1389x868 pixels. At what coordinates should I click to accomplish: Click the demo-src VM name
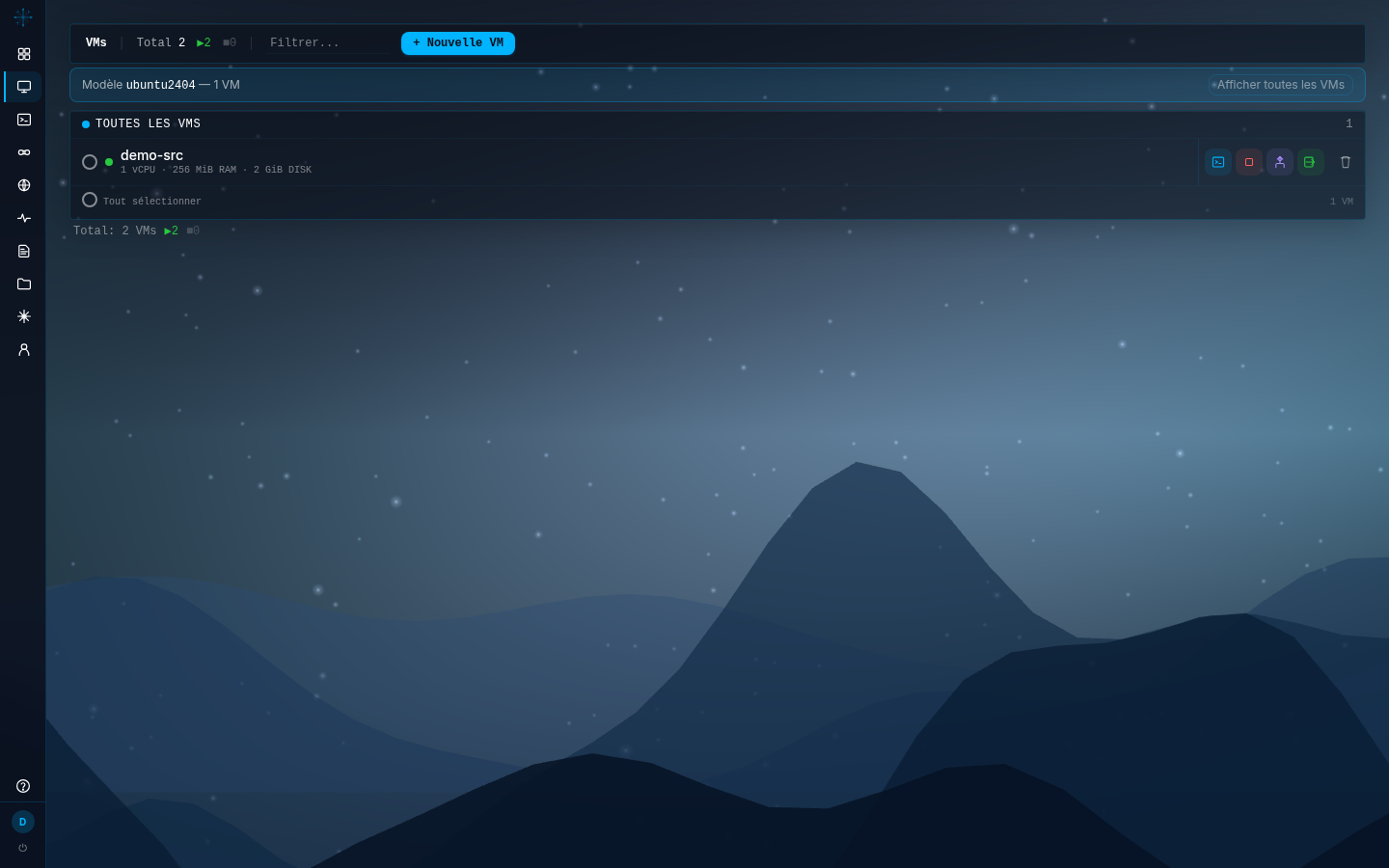(151, 155)
